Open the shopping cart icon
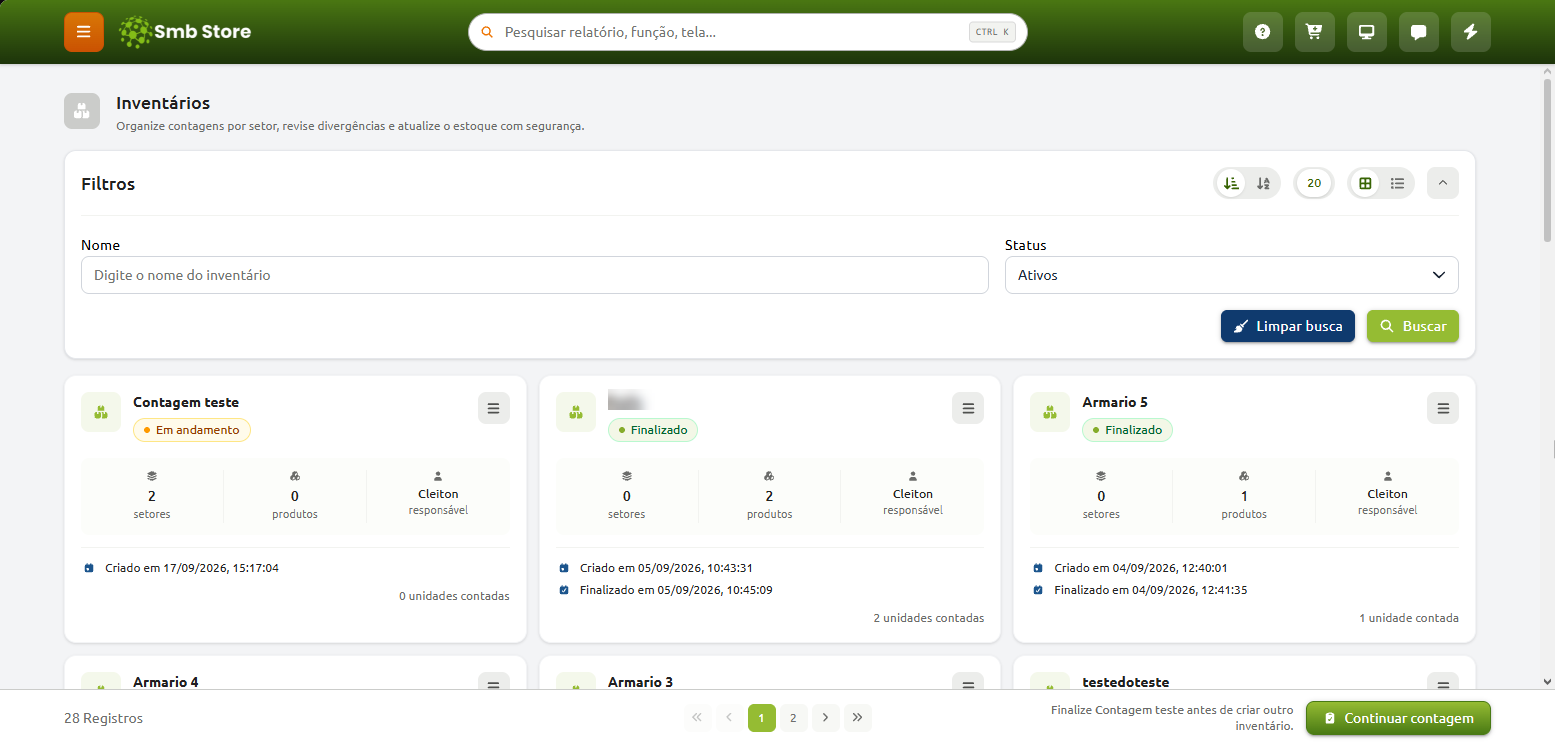 [1315, 32]
